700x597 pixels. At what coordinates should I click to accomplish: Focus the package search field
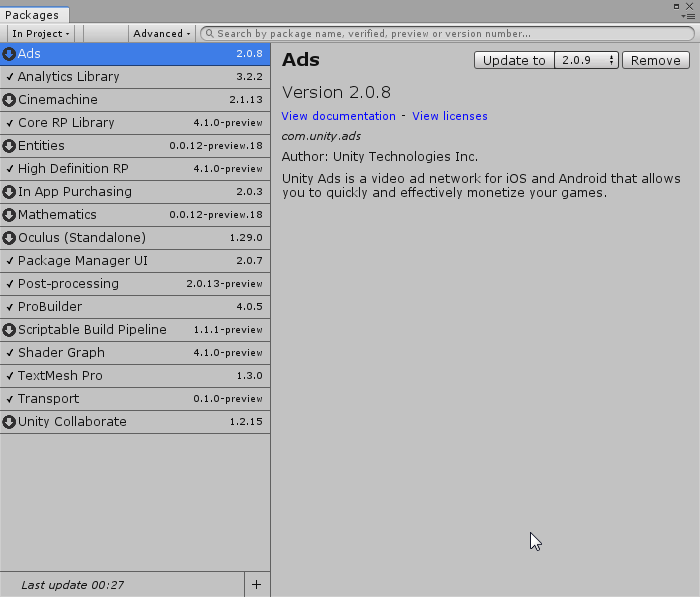point(447,33)
